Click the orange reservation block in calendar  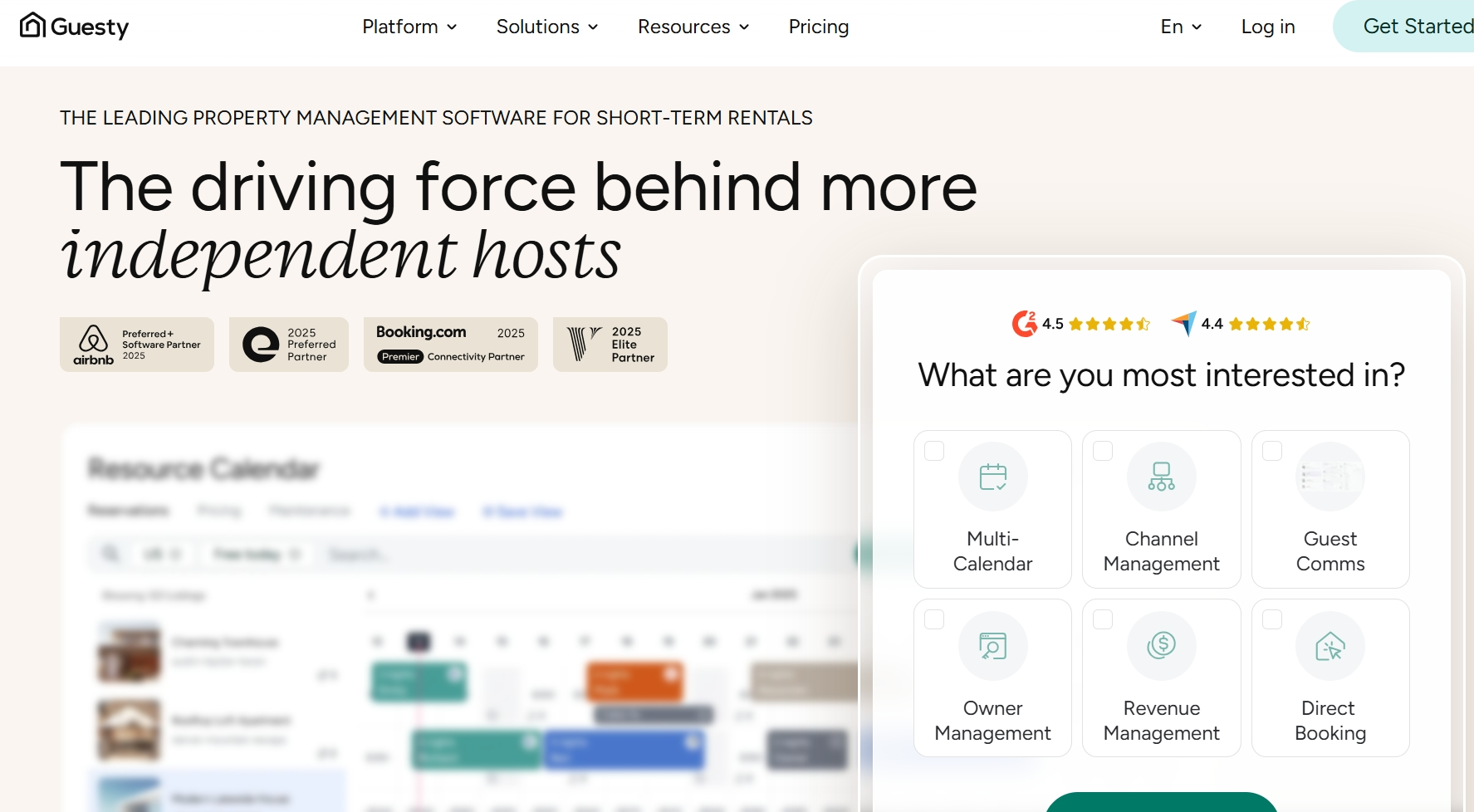635,682
